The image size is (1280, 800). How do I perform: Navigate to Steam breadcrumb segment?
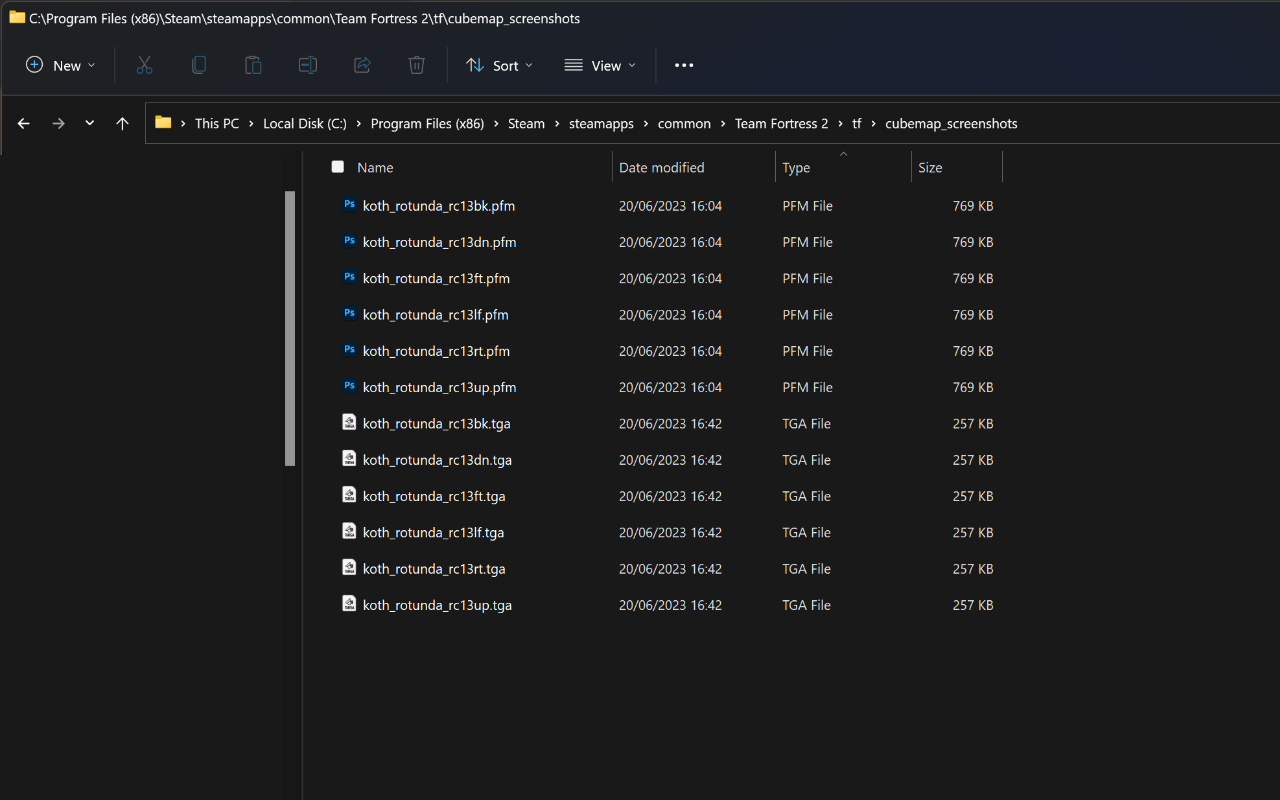pyautogui.click(x=526, y=124)
